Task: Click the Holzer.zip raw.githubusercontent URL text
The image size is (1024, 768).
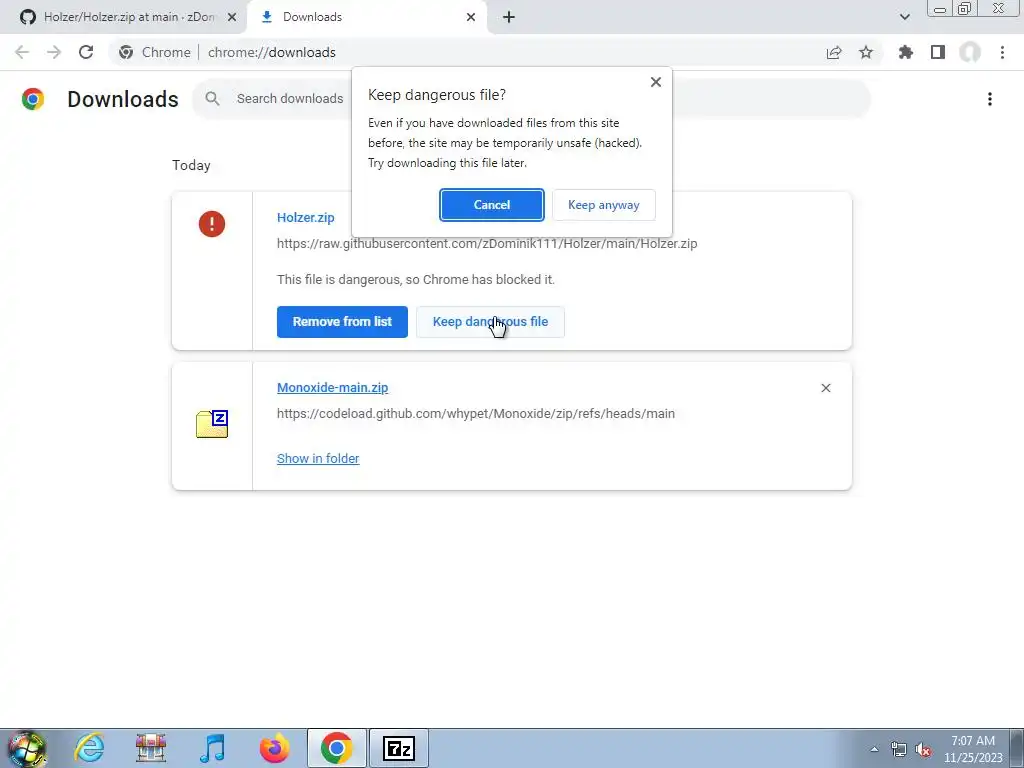Action: [x=487, y=244]
